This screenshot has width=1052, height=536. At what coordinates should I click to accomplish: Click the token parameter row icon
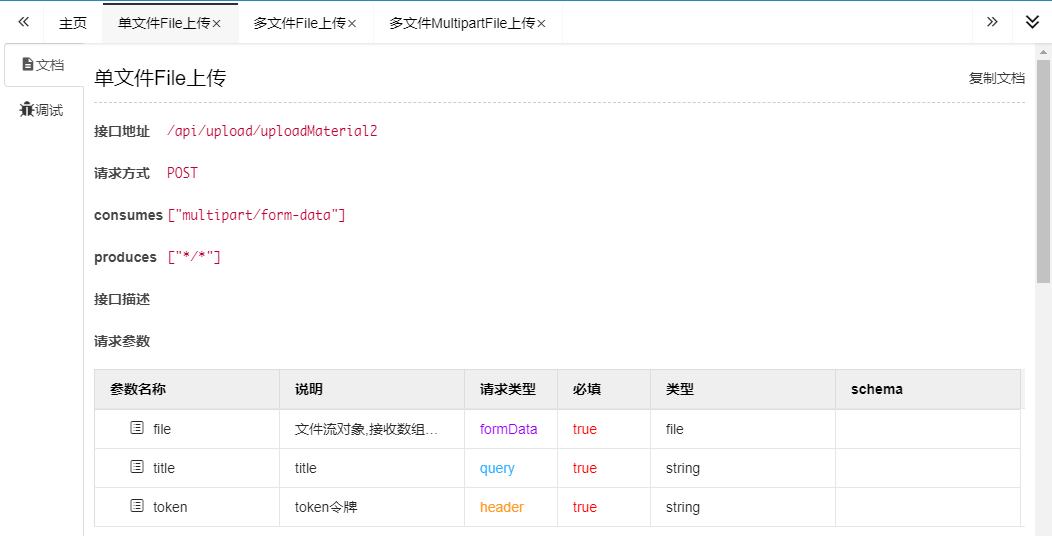click(137, 506)
